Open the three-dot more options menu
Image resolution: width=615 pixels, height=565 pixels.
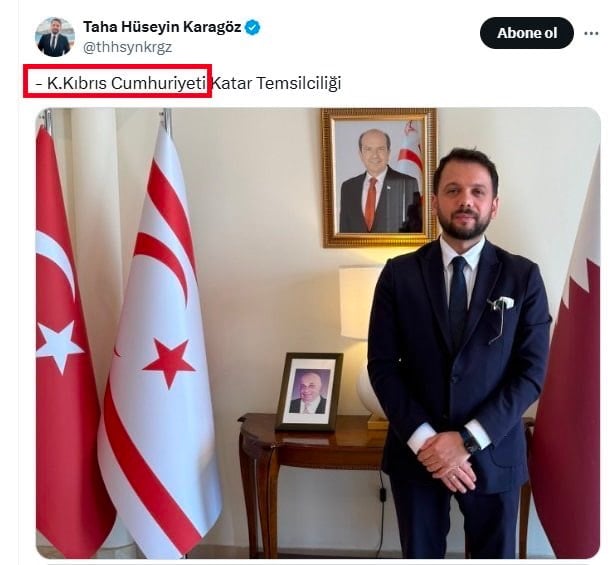[591, 33]
